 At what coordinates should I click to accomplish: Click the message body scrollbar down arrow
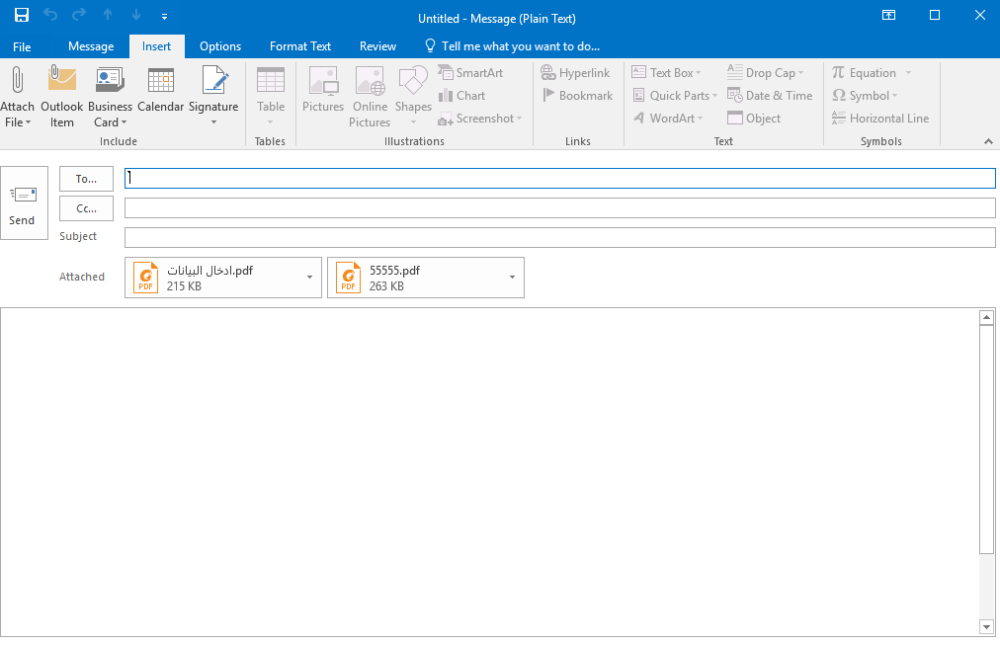point(986,627)
